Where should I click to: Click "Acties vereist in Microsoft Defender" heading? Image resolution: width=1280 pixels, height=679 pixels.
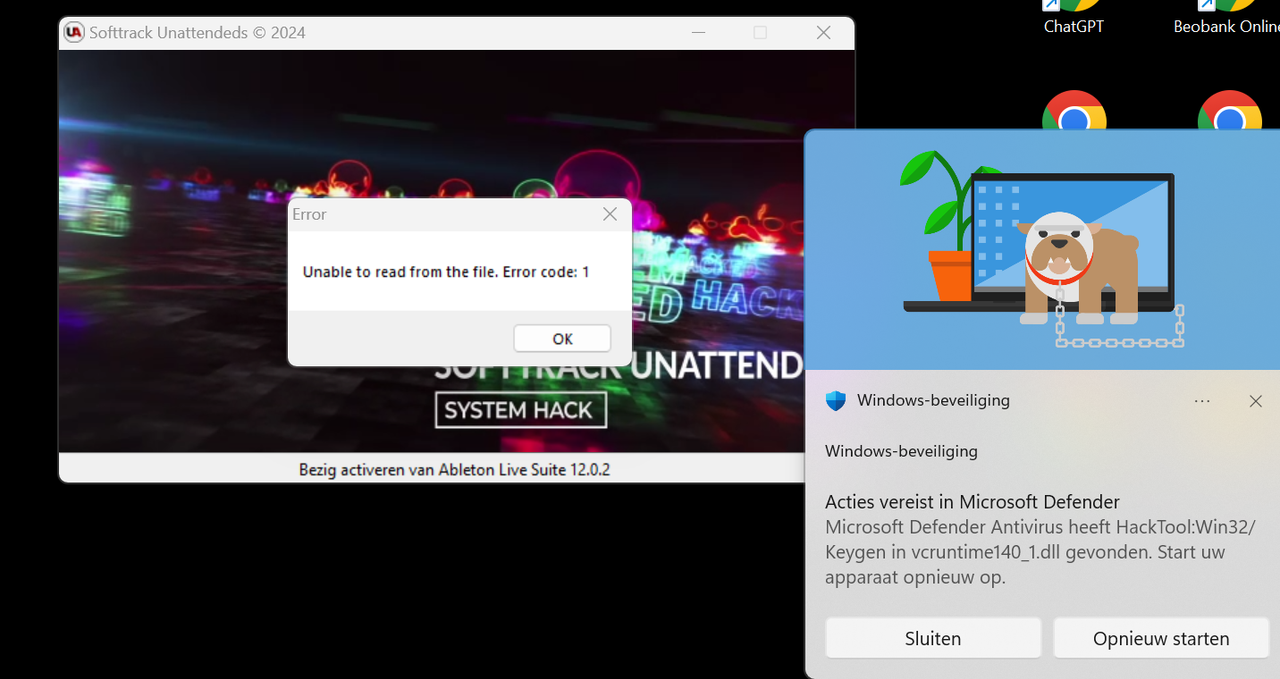(x=972, y=502)
